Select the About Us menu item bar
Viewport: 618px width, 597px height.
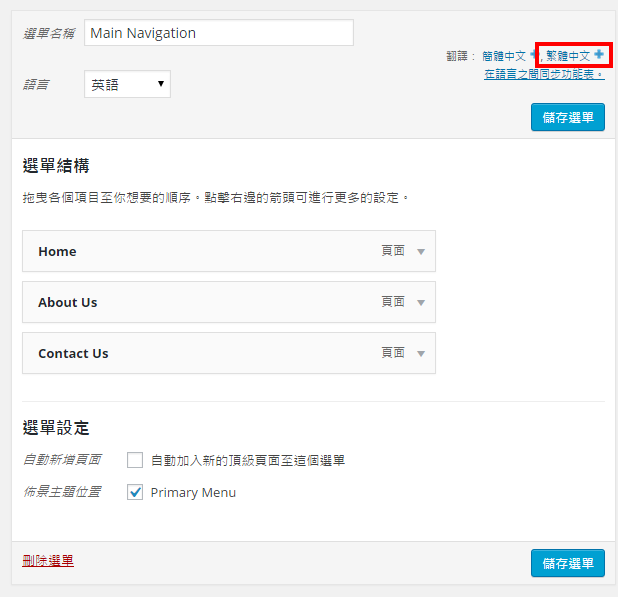pos(200,303)
